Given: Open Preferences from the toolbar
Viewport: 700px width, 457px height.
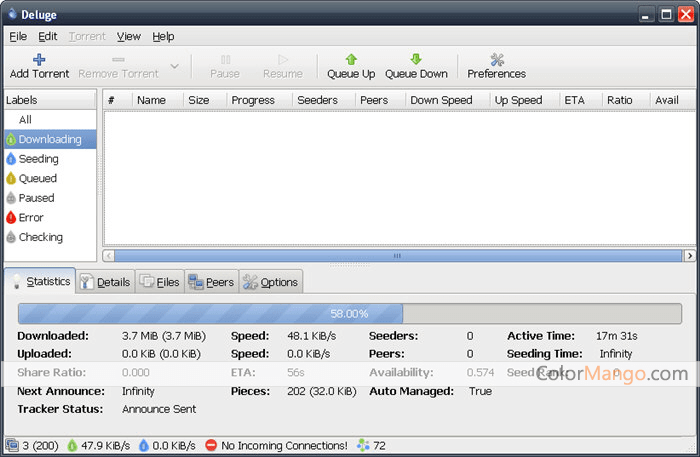Looking at the screenshot, I should pyautogui.click(x=496, y=60).
